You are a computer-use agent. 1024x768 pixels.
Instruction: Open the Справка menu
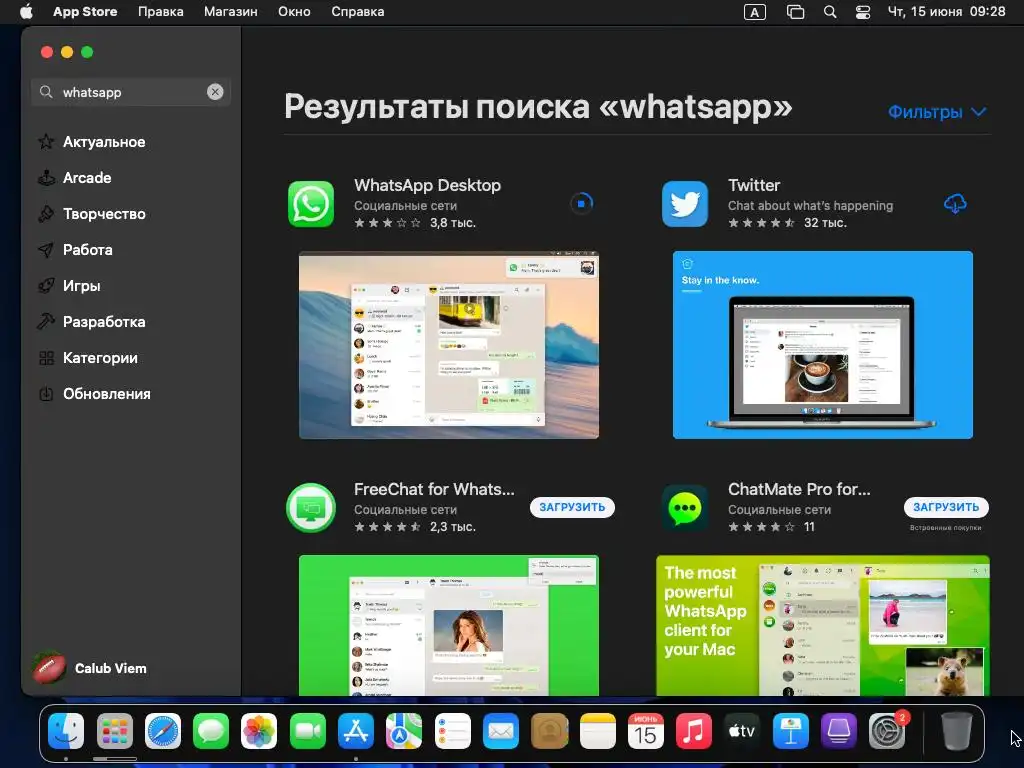coord(357,12)
